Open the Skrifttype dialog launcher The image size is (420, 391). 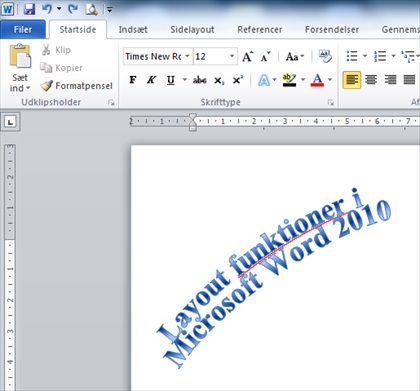coord(331,103)
